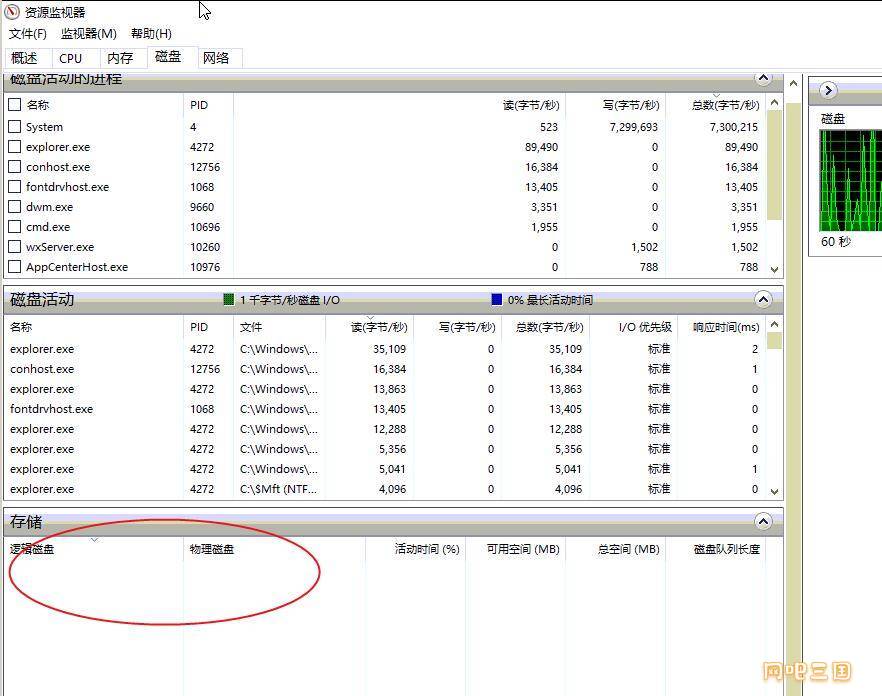Select conhost.exe row in disk activity list

click(386, 369)
